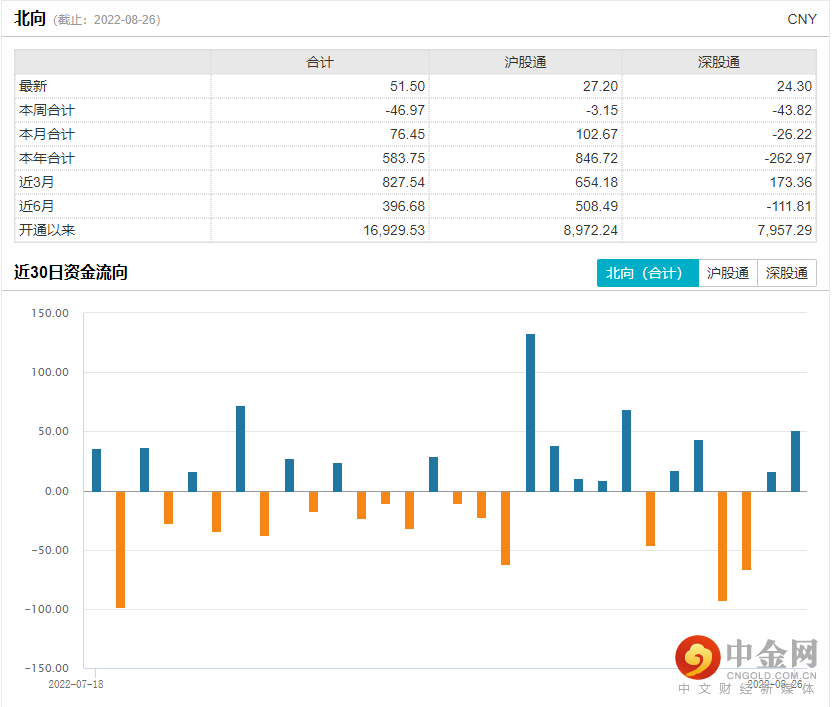Screen dimensions: 832x707
Task: Select the 开通以来 row label
Action: pos(47,230)
